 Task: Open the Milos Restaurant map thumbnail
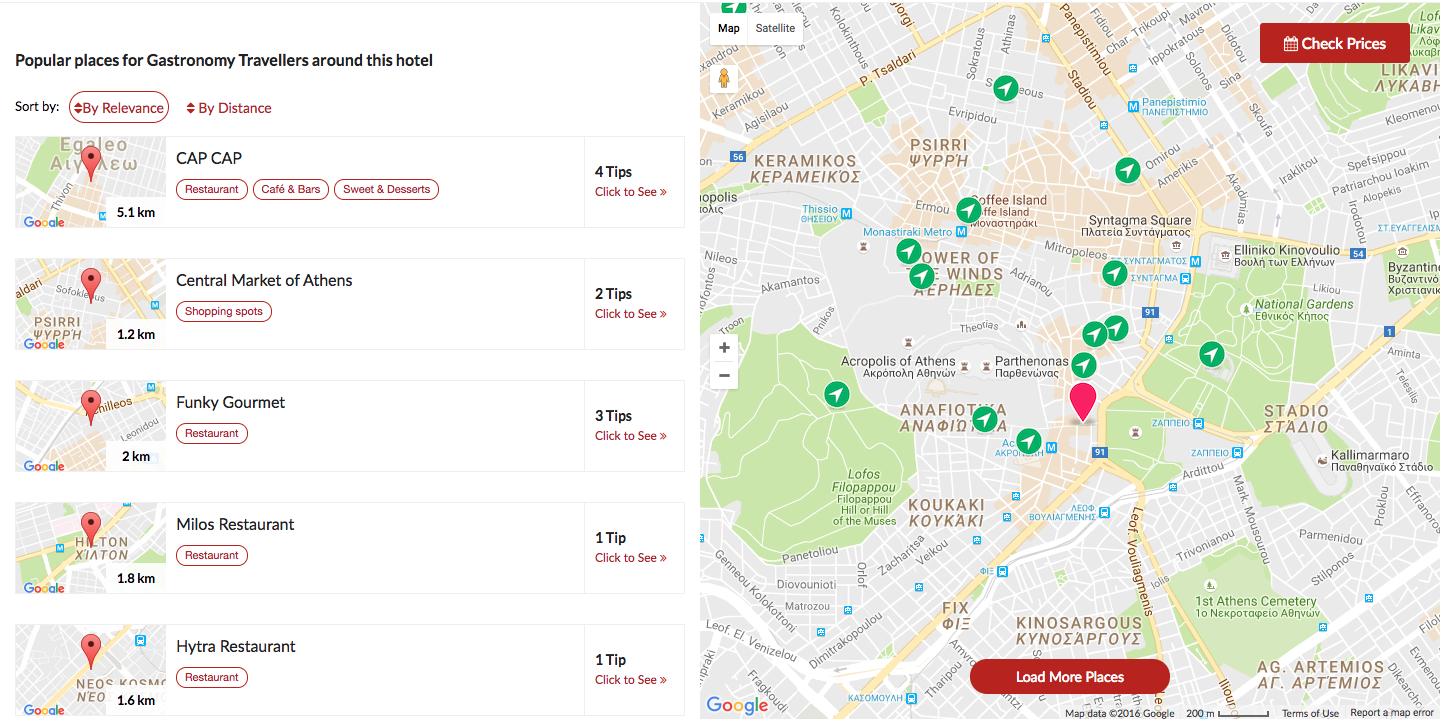pyautogui.click(x=89, y=548)
